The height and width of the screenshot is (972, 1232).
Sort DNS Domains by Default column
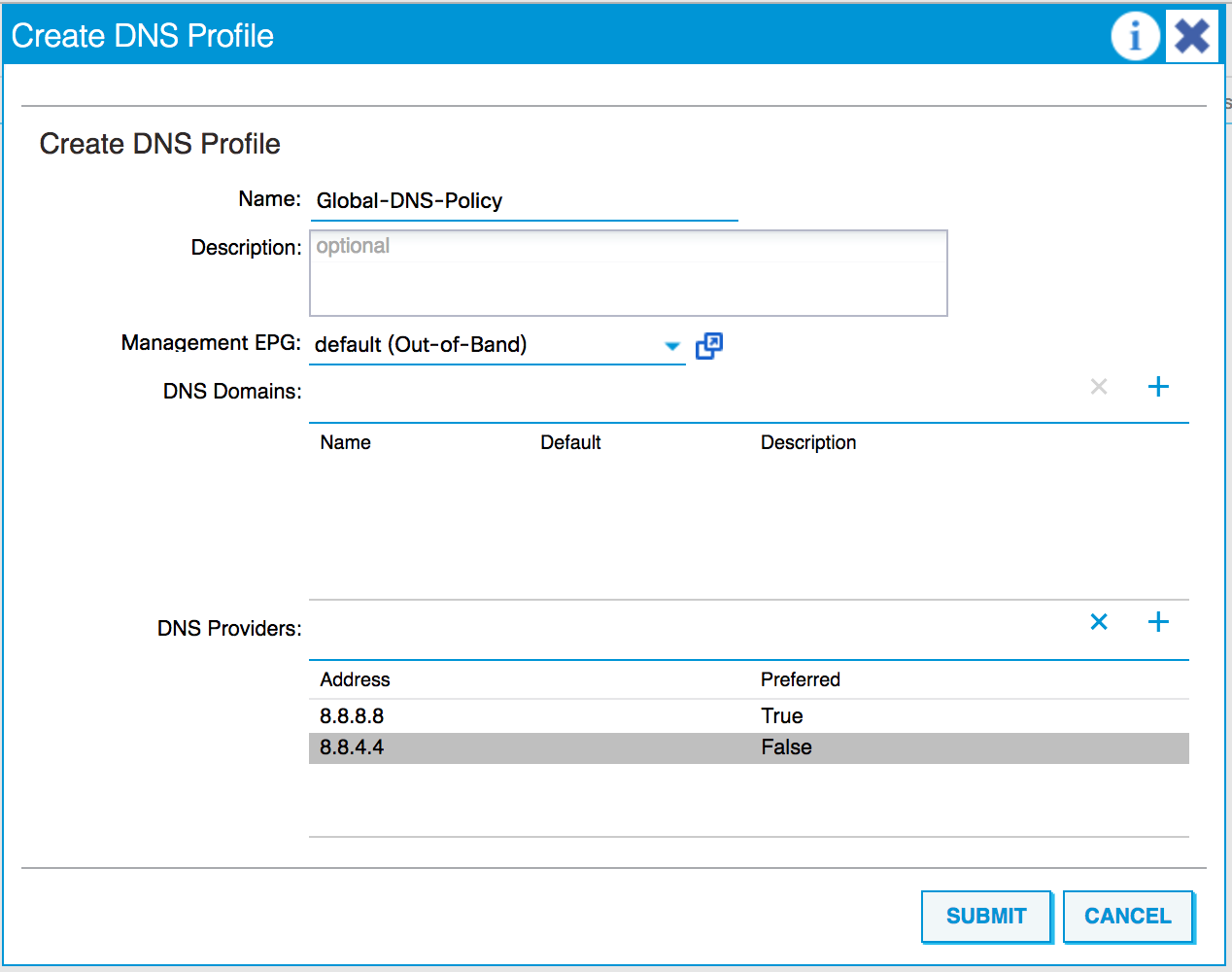(570, 443)
